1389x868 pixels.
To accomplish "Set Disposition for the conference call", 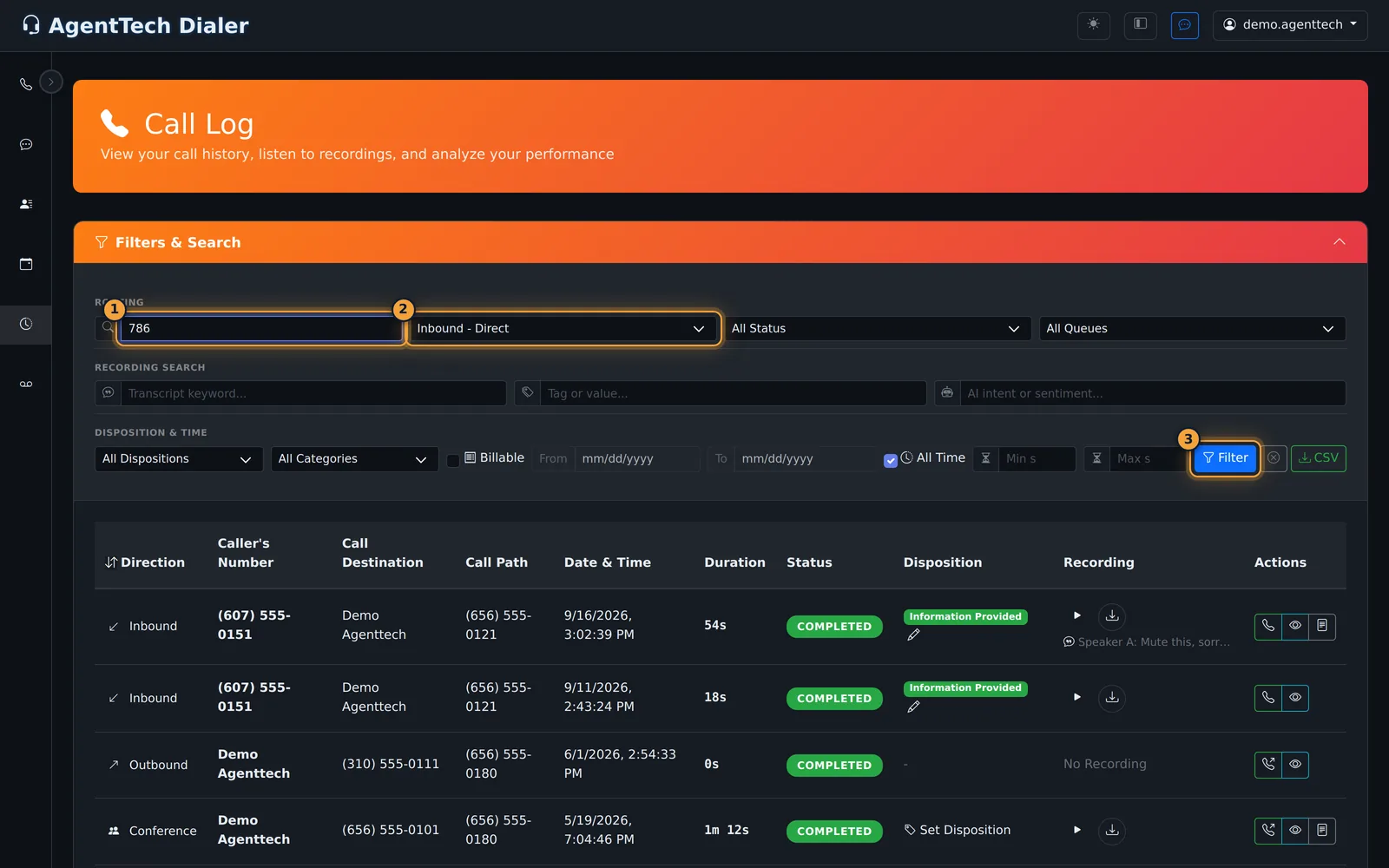I will click(958, 830).
